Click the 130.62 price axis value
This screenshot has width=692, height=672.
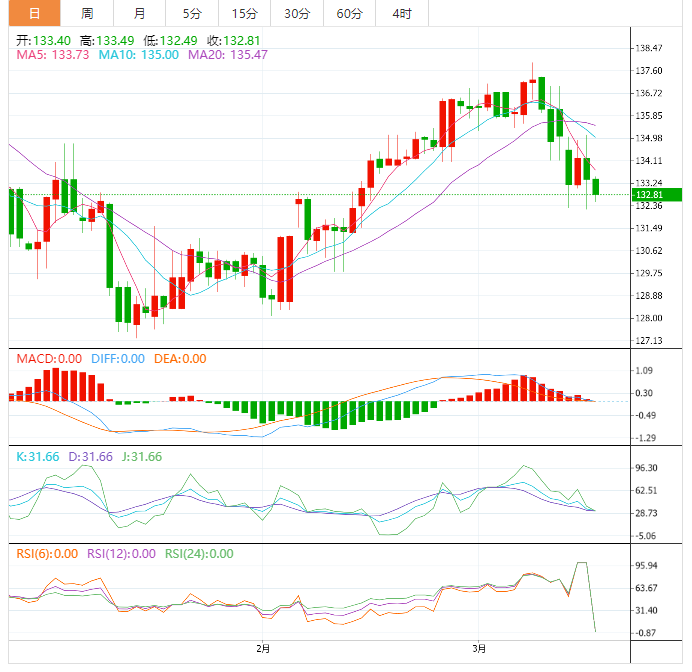(649, 251)
